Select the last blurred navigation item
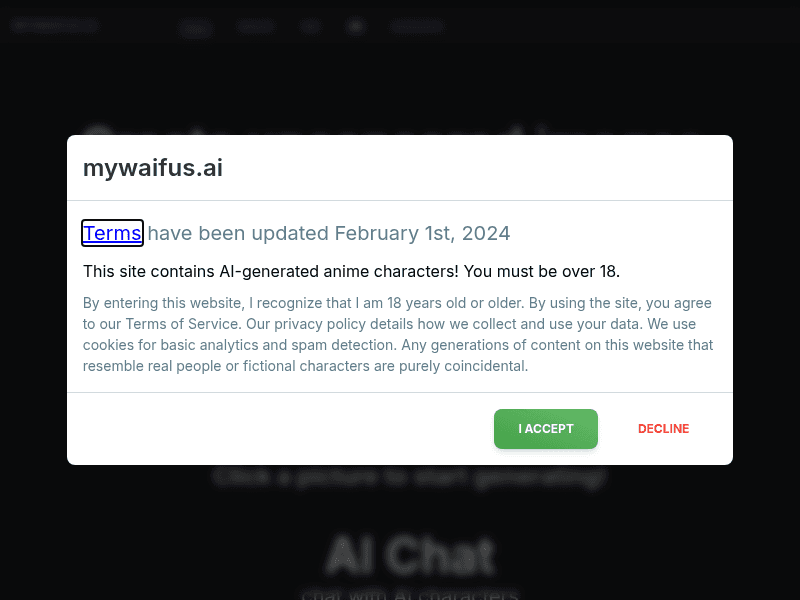This screenshot has width=800, height=600. [x=417, y=26]
